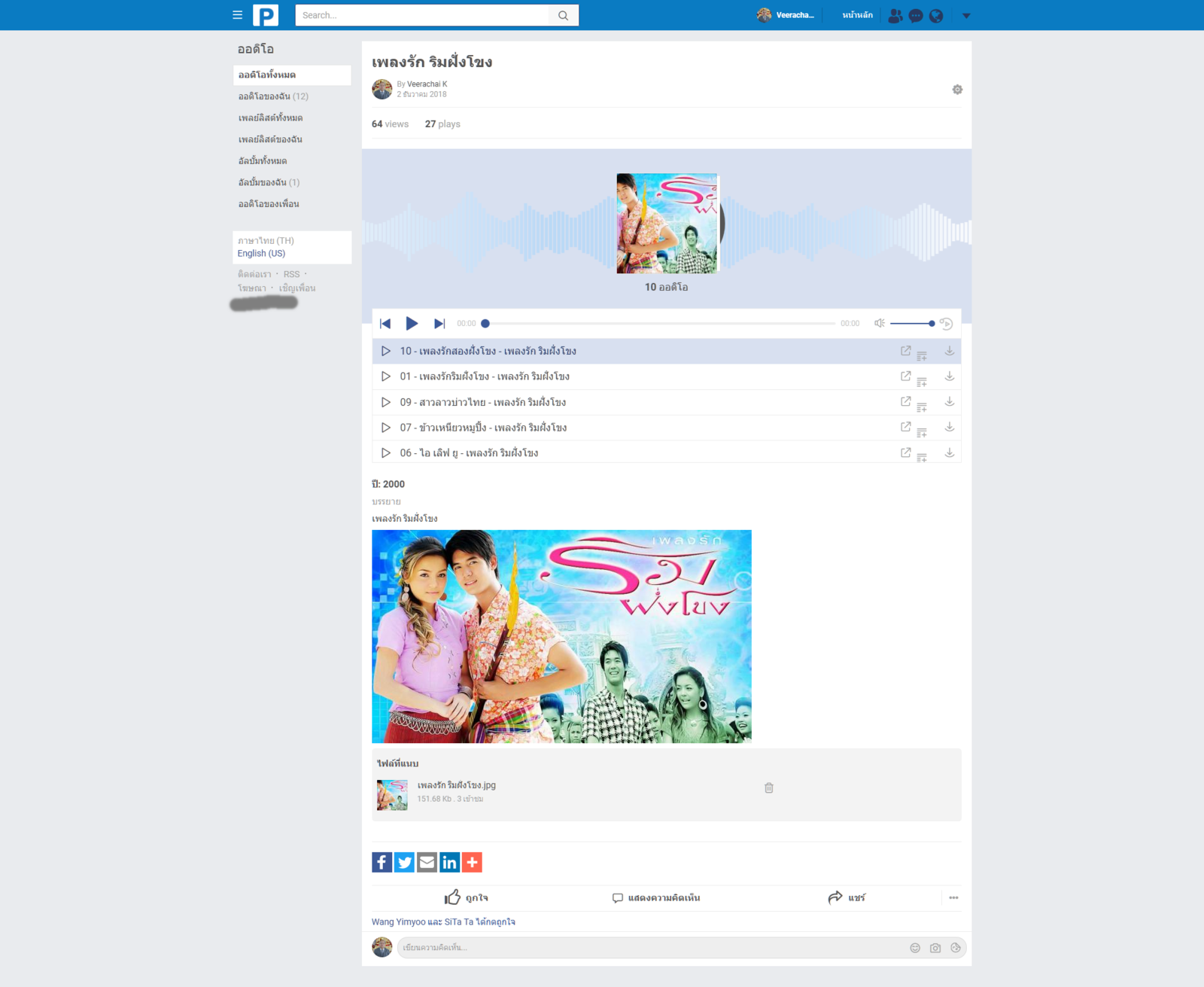Open more sharing options plus icon
The image size is (1204, 987).
[472, 862]
